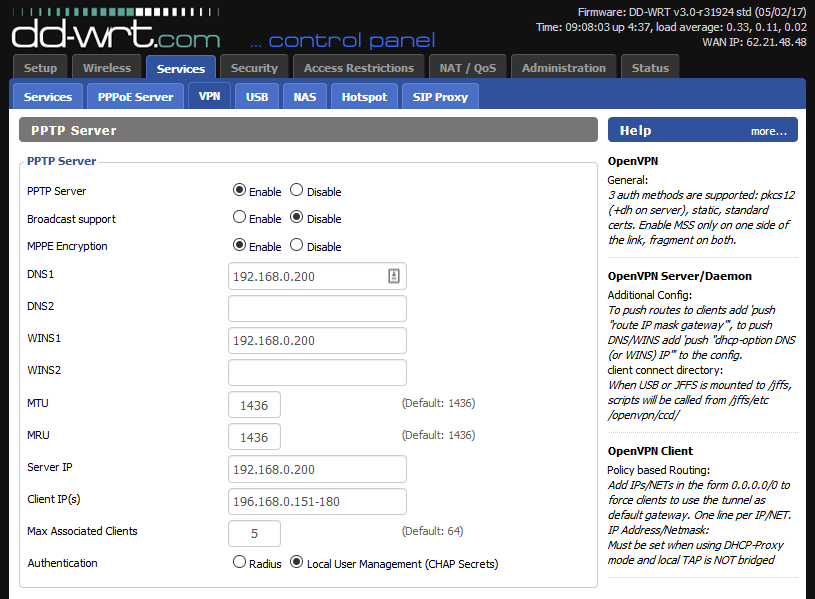Click the MRU value field
Image resolution: width=815 pixels, height=599 pixels.
click(254, 437)
